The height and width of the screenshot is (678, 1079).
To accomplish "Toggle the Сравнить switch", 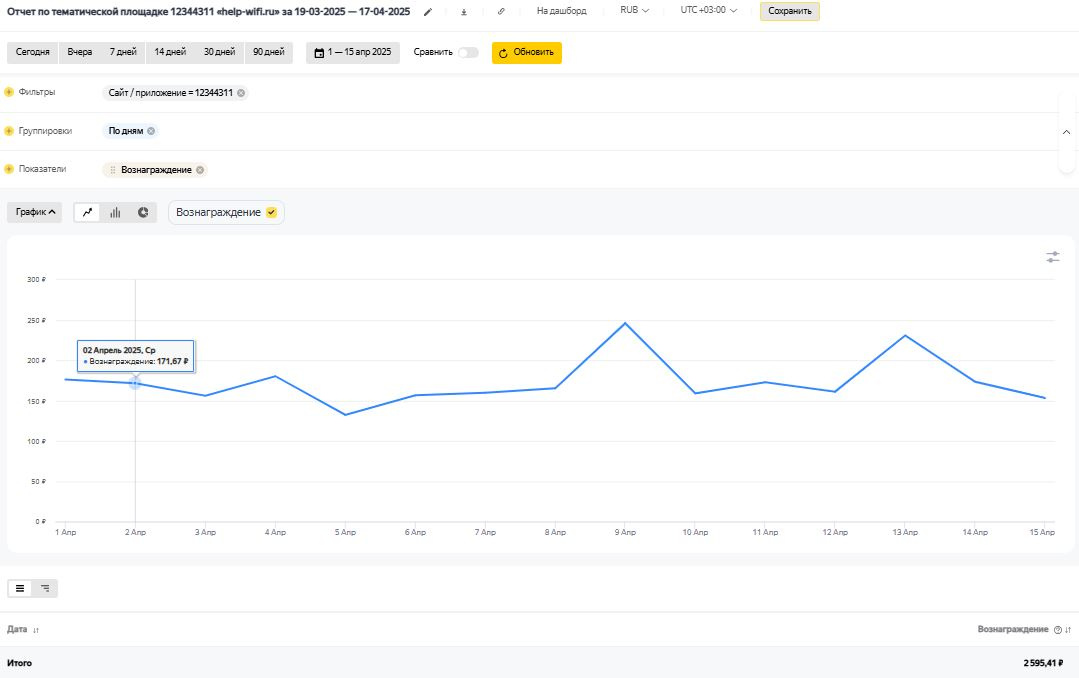I will pyautogui.click(x=467, y=52).
